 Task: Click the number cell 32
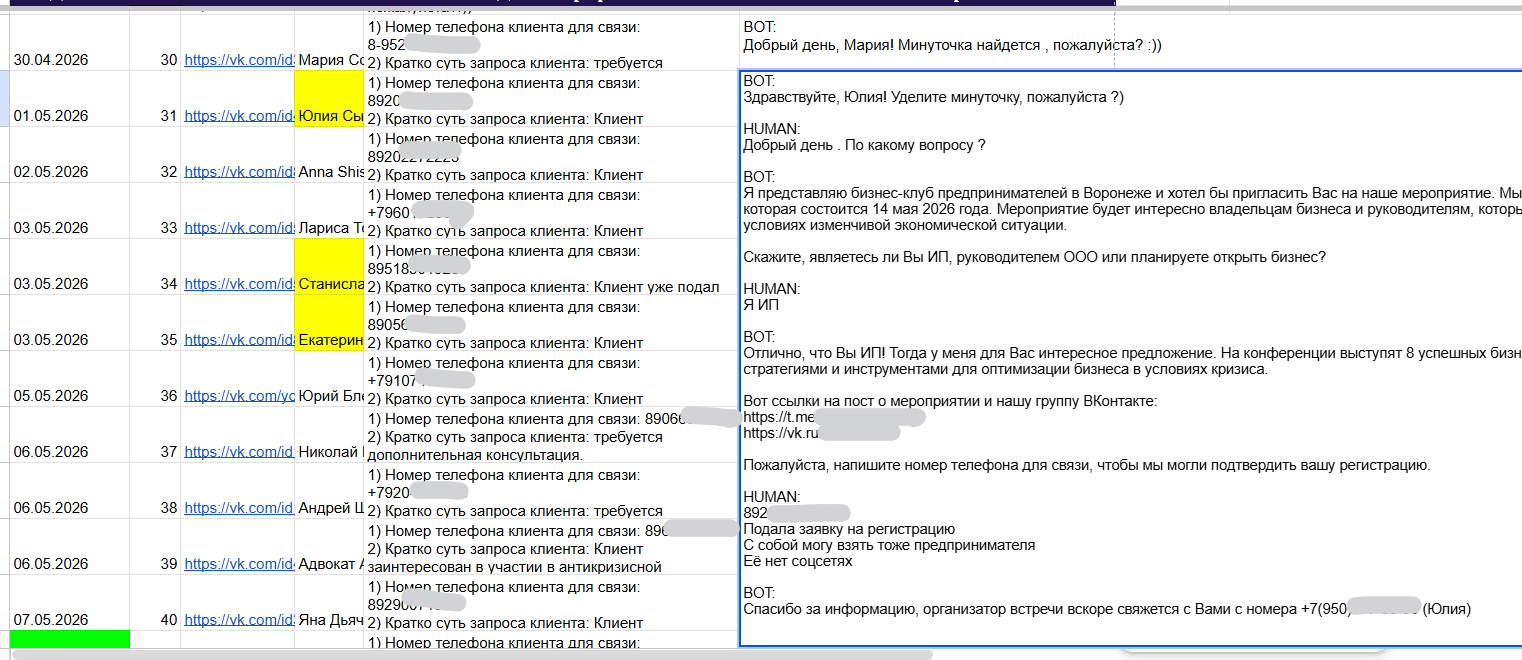point(155,155)
